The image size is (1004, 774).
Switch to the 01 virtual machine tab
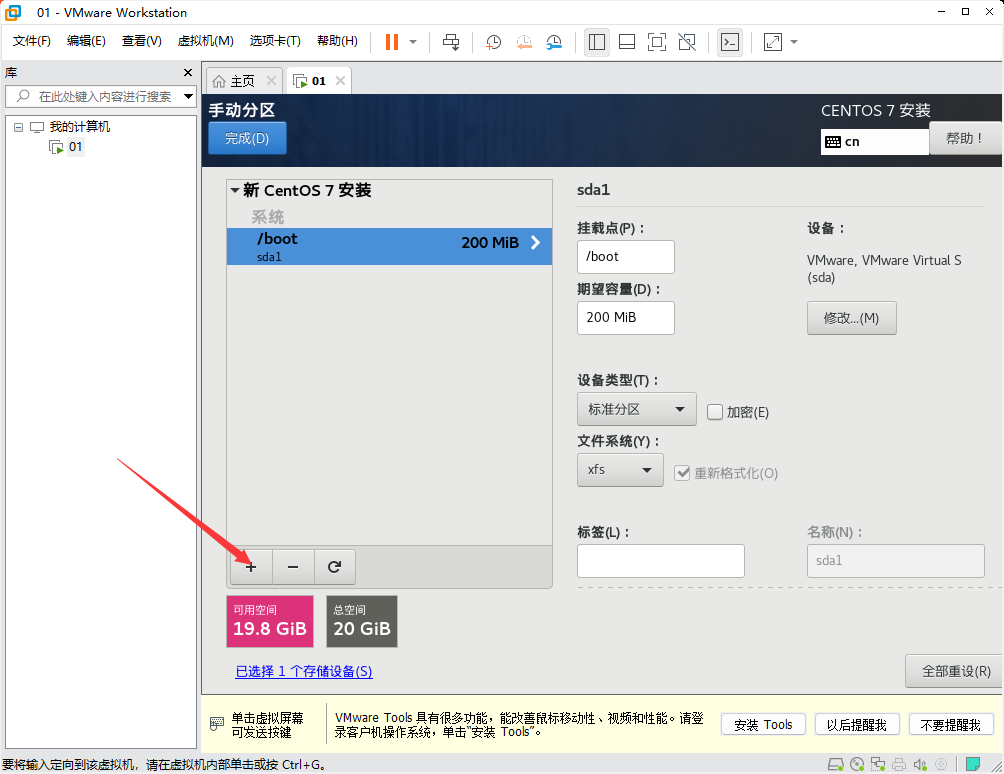click(319, 81)
